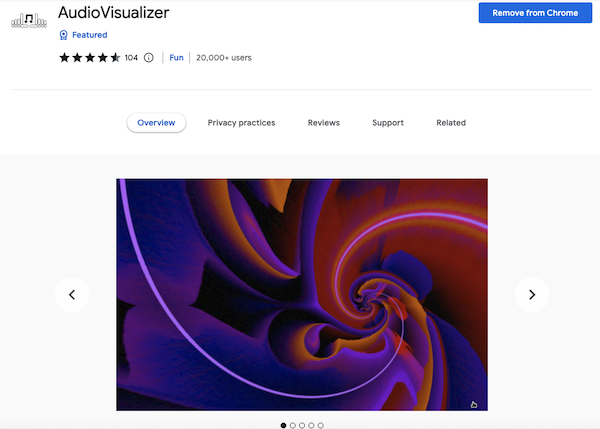Viewport: 600px width, 429px height.
Task: Click Remove from Chrome button
Action: (535, 13)
